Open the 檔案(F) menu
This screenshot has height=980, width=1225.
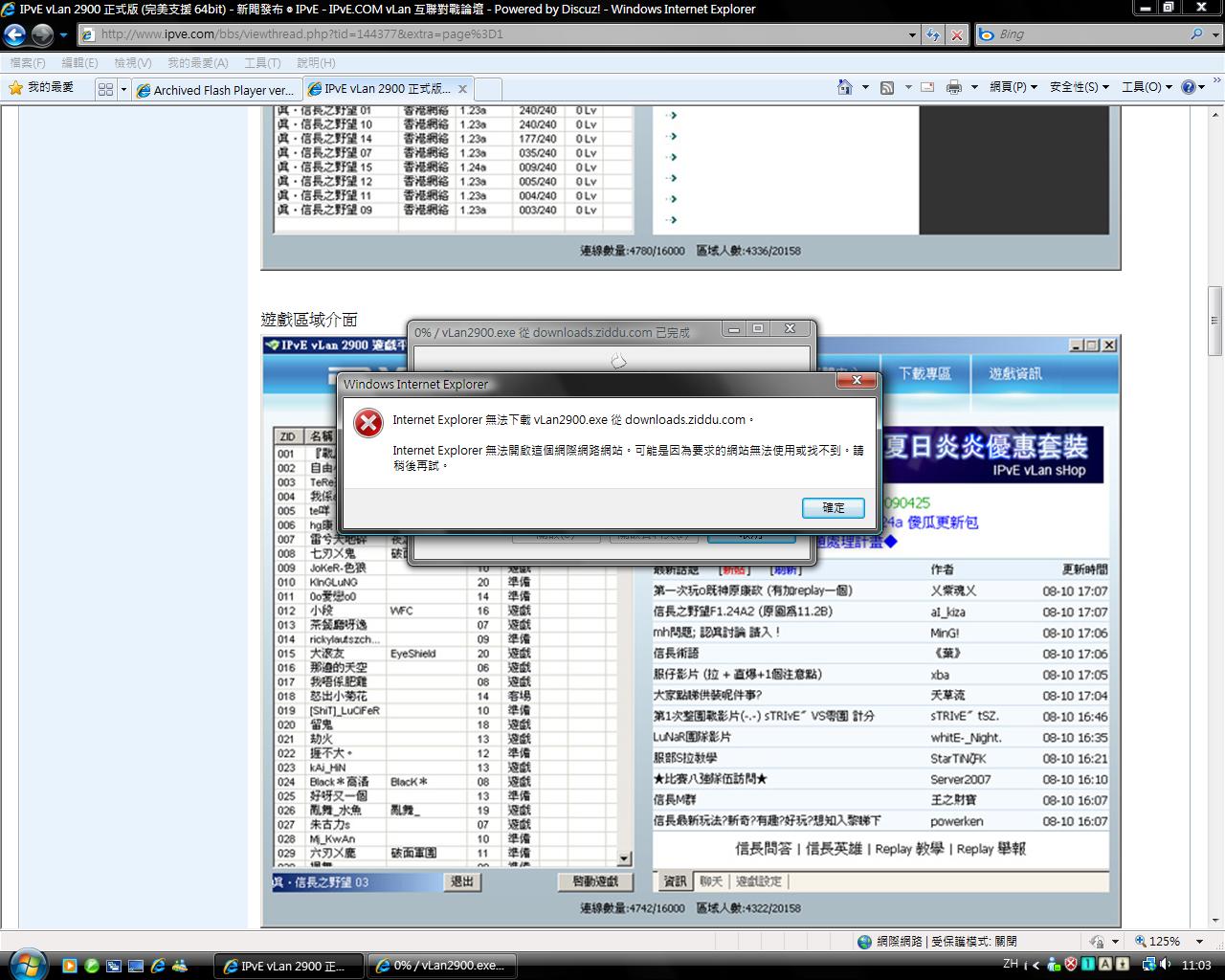[x=27, y=62]
